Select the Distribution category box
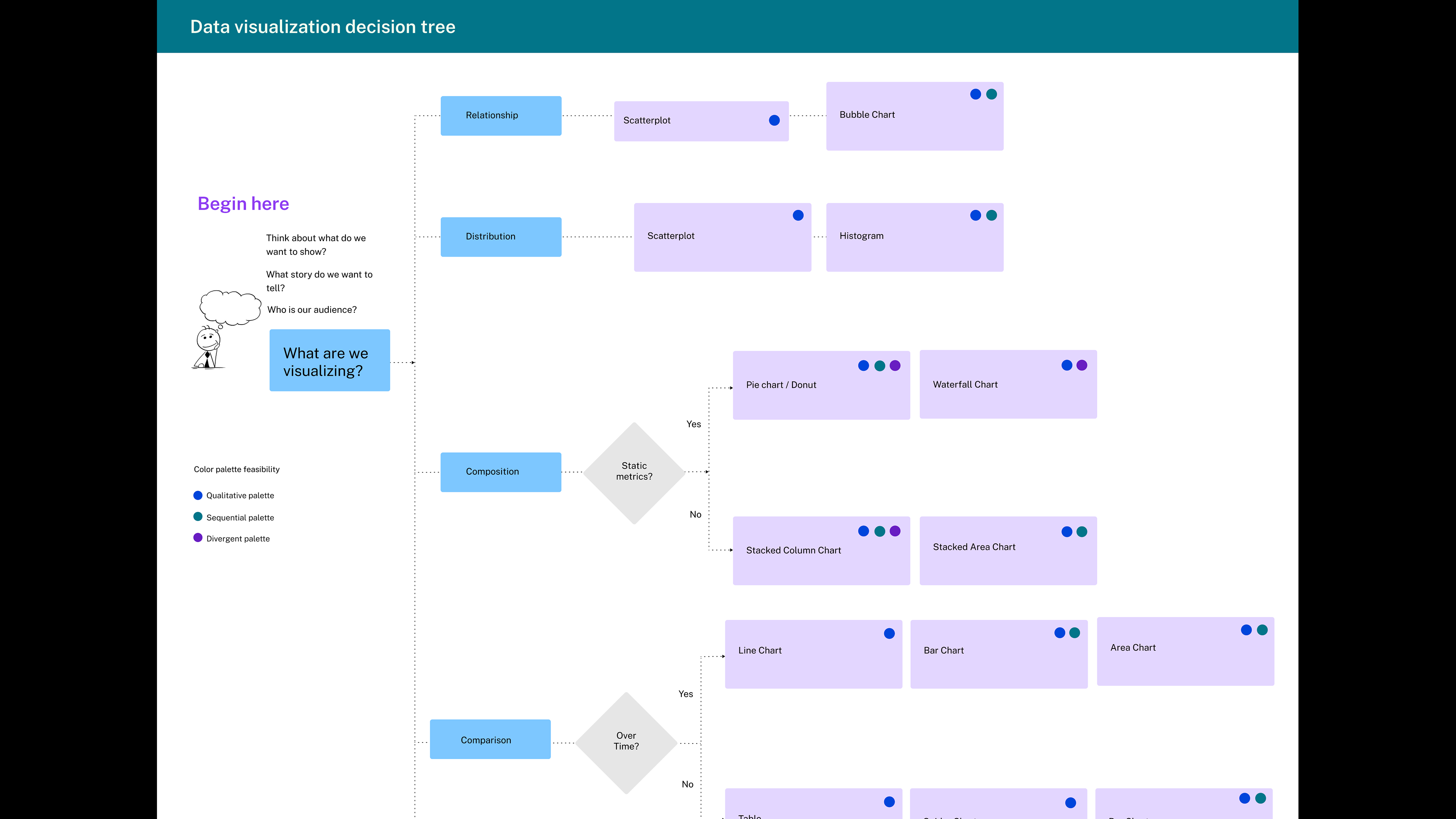 click(x=501, y=236)
